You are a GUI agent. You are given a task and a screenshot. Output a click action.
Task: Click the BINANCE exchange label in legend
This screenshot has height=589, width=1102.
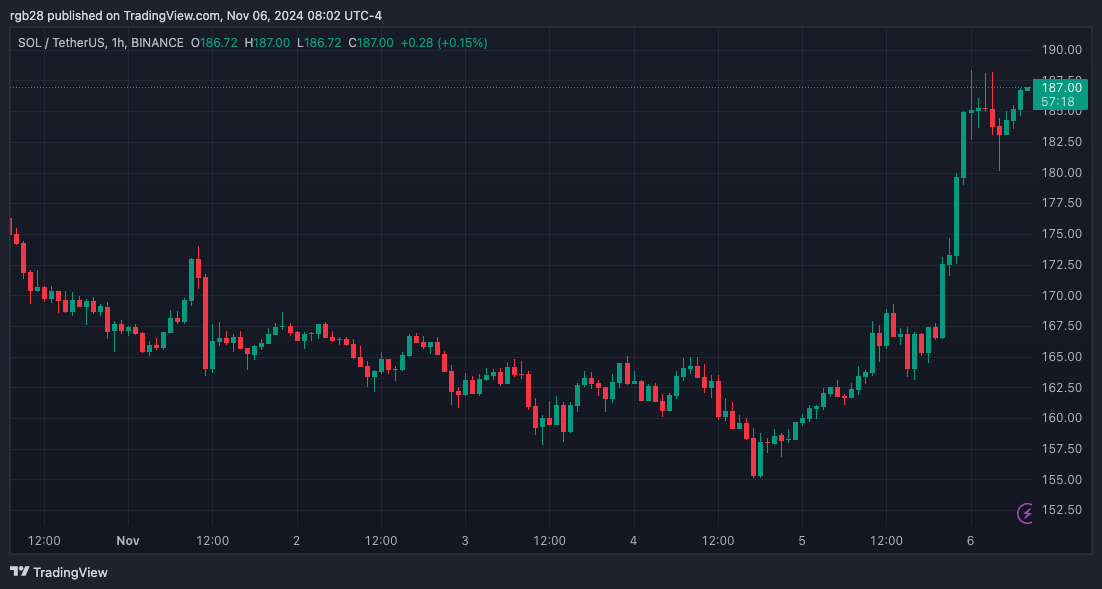157,43
